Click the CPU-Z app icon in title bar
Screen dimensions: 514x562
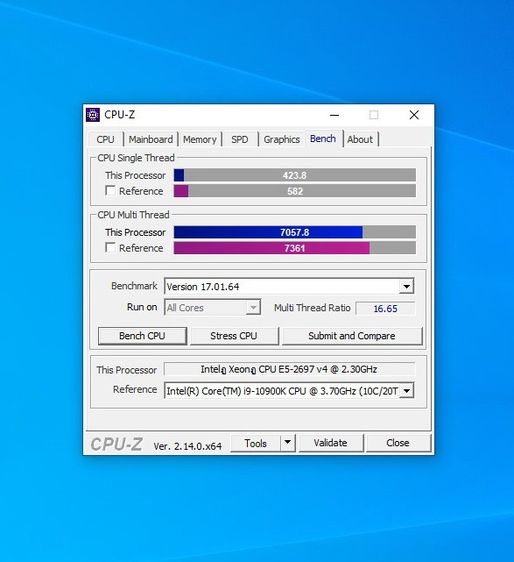click(93, 115)
